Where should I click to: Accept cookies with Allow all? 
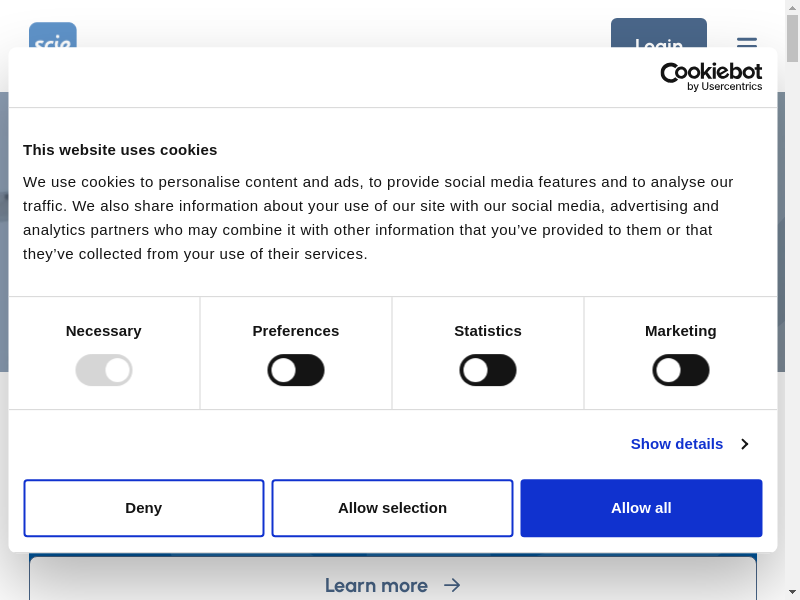tap(641, 508)
